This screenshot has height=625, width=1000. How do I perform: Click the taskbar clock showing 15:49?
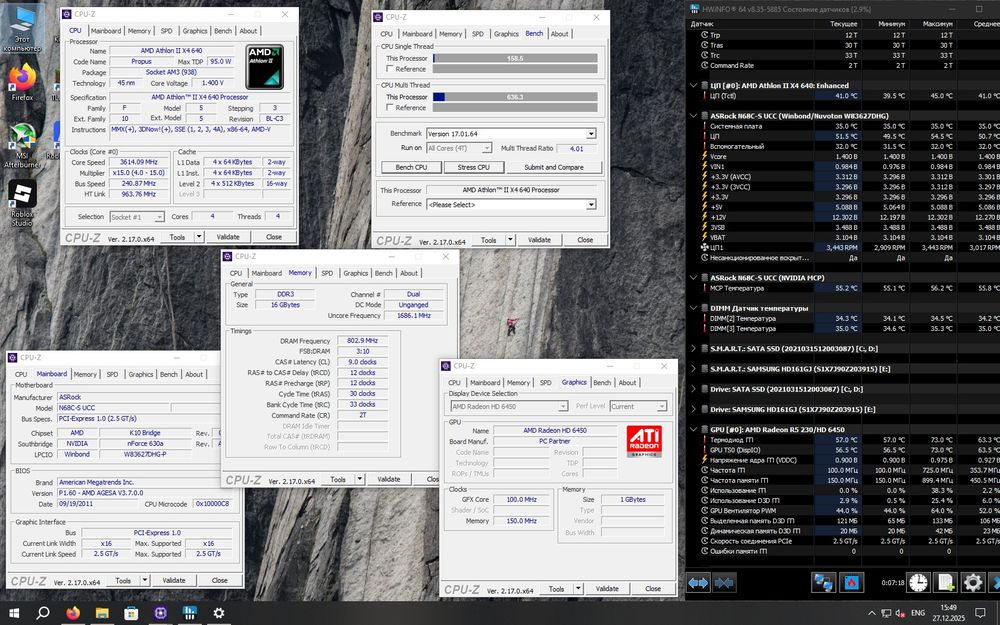point(948,613)
